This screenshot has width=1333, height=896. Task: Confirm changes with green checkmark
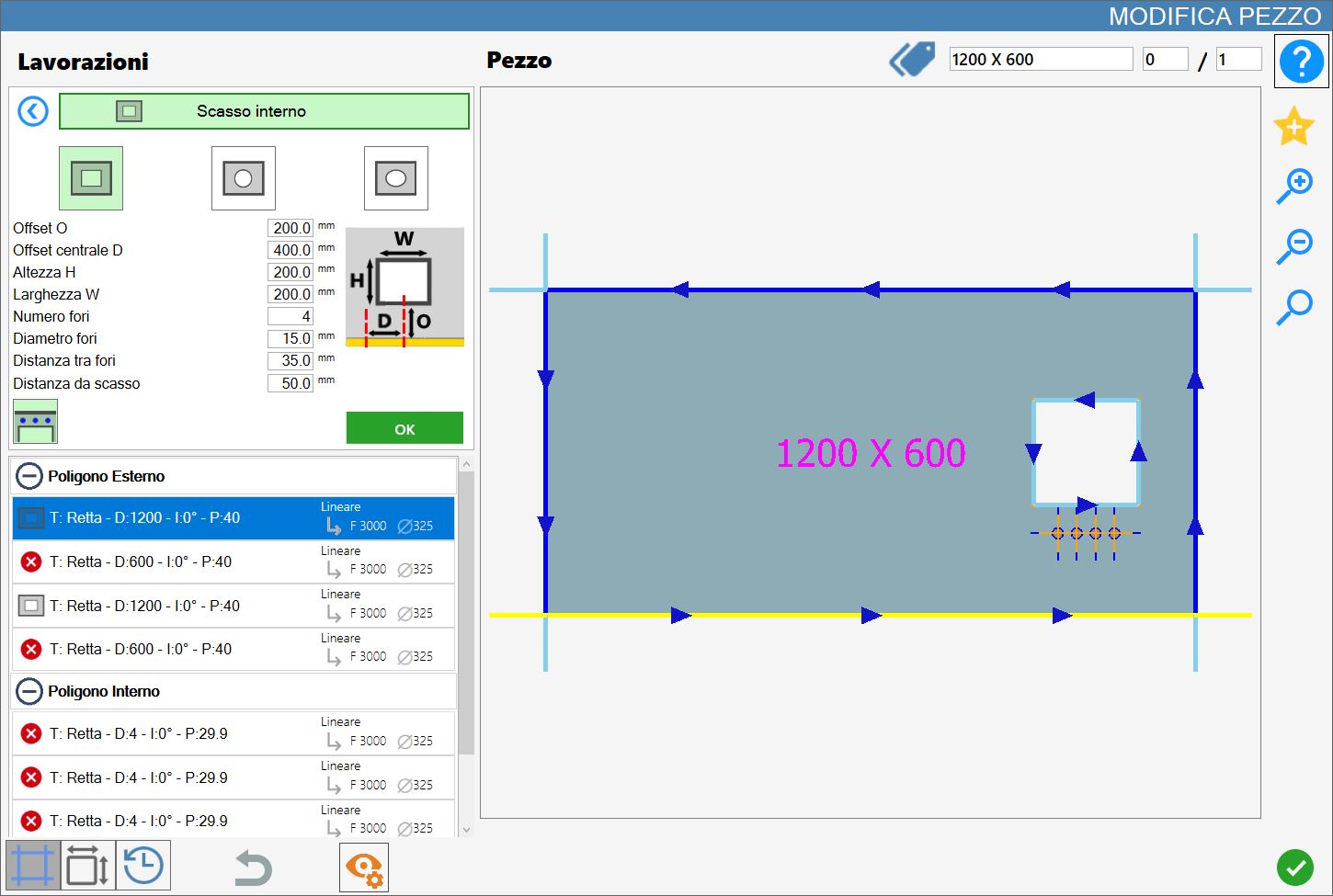click(1295, 868)
